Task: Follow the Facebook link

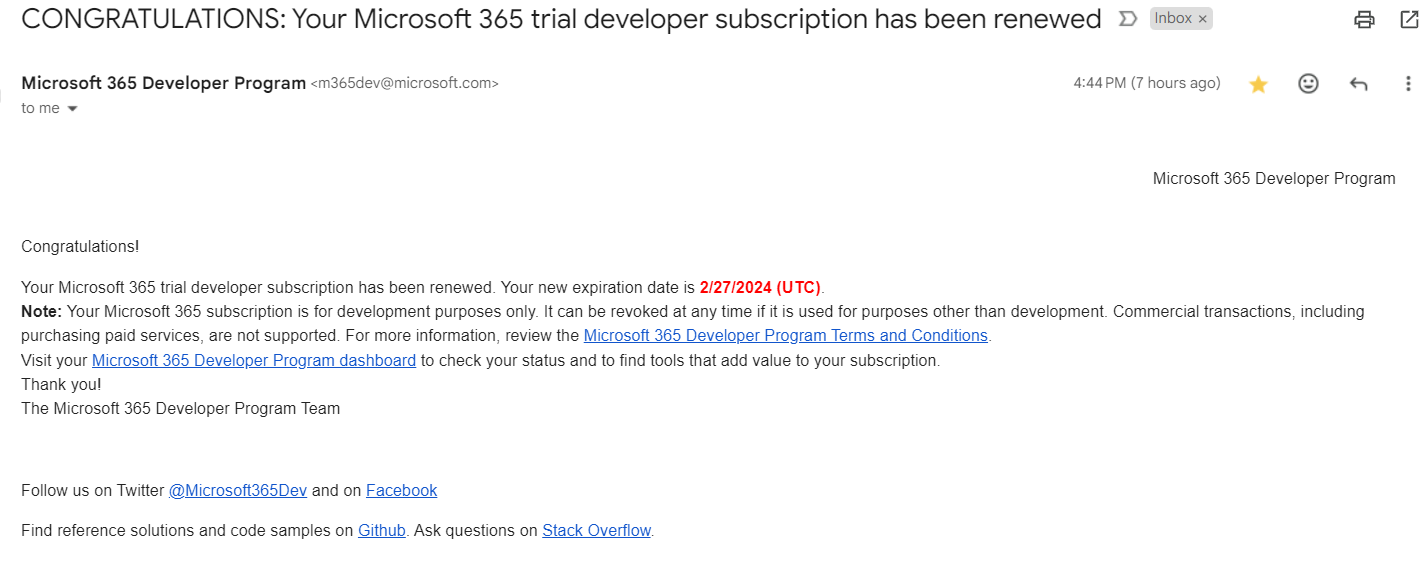Action: click(x=401, y=490)
